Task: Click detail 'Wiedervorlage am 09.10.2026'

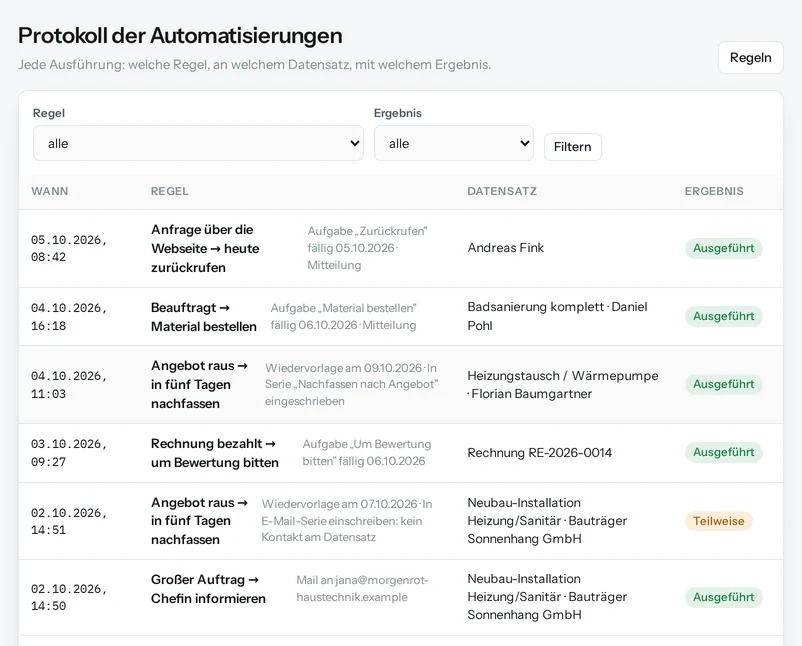Action: (343, 368)
